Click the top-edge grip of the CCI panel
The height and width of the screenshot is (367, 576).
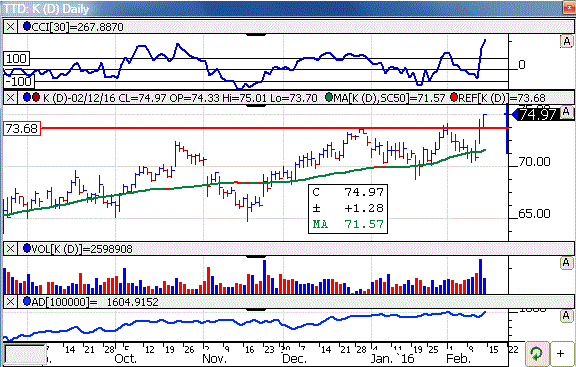point(256,35)
